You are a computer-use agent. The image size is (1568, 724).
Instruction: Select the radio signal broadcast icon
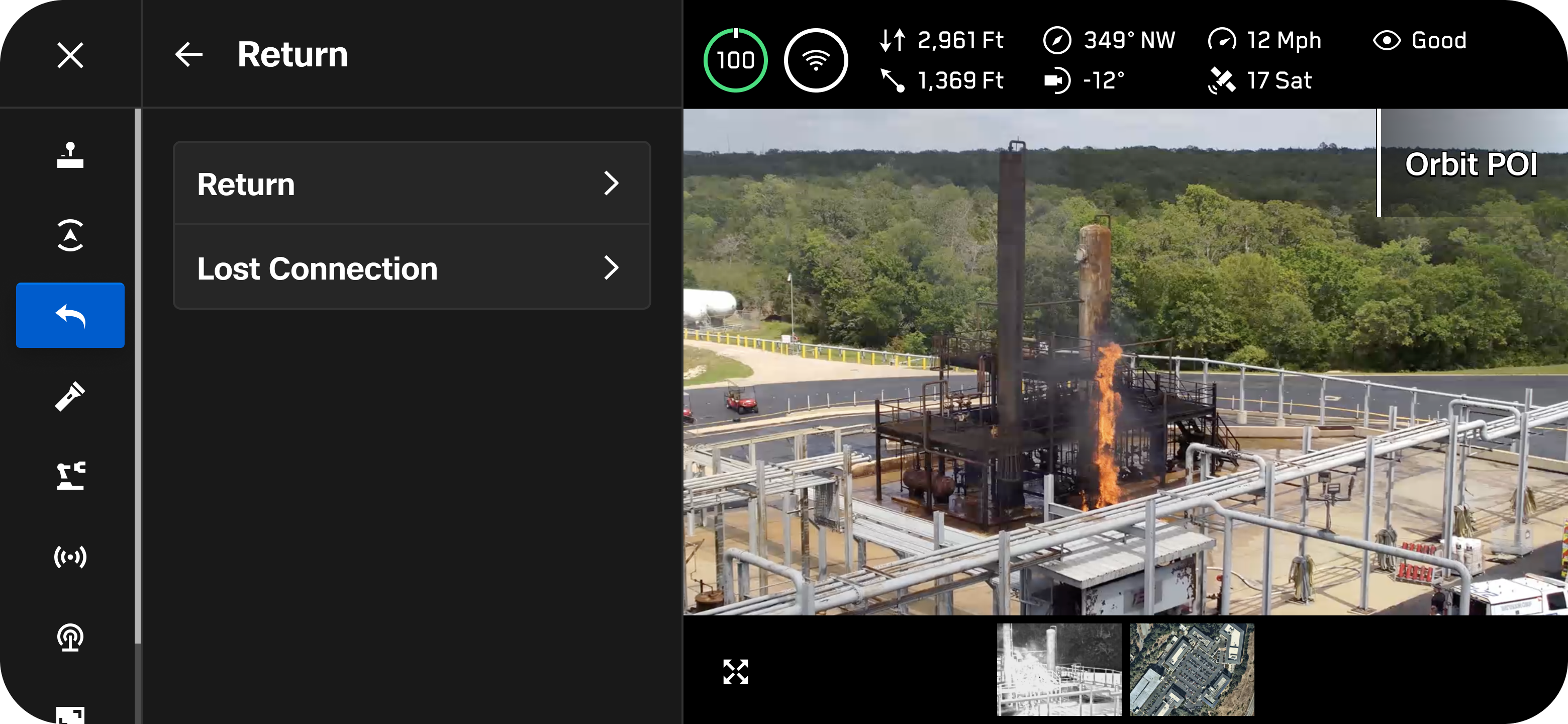tap(70, 557)
